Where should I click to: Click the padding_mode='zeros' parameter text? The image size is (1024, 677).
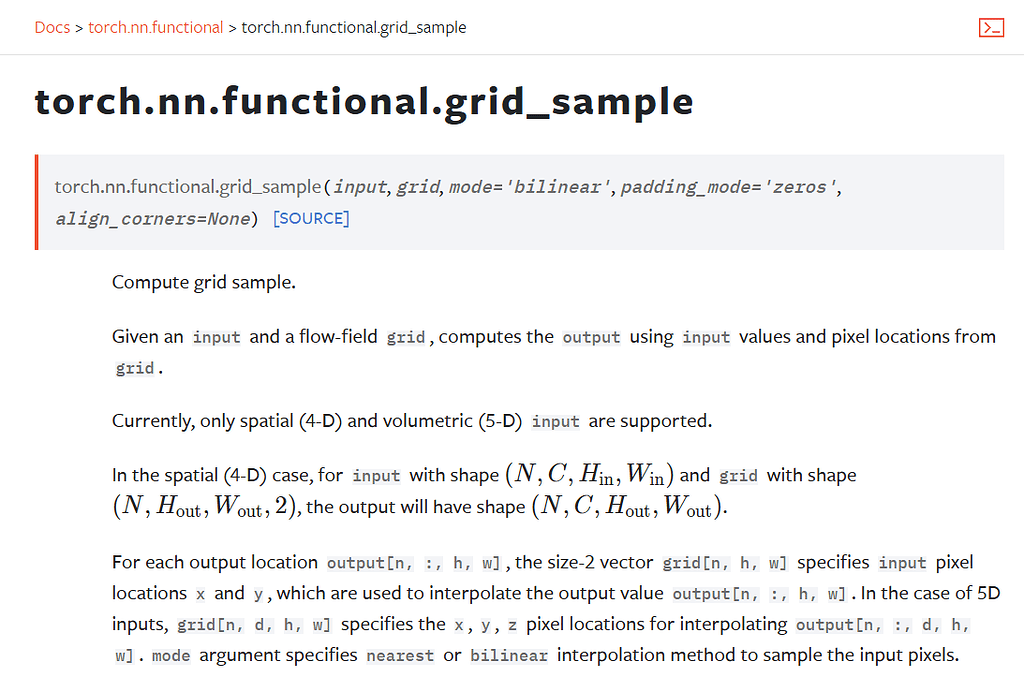(x=728, y=187)
